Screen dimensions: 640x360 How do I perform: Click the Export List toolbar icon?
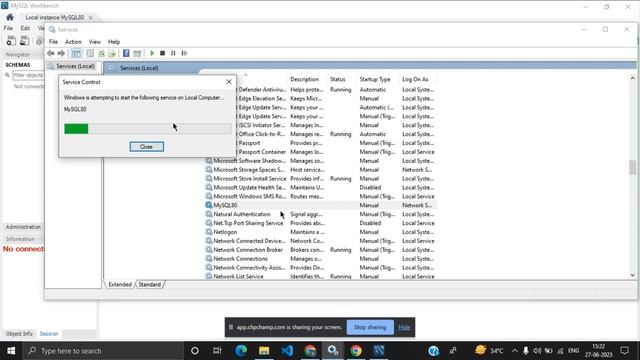[x=112, y=53]
